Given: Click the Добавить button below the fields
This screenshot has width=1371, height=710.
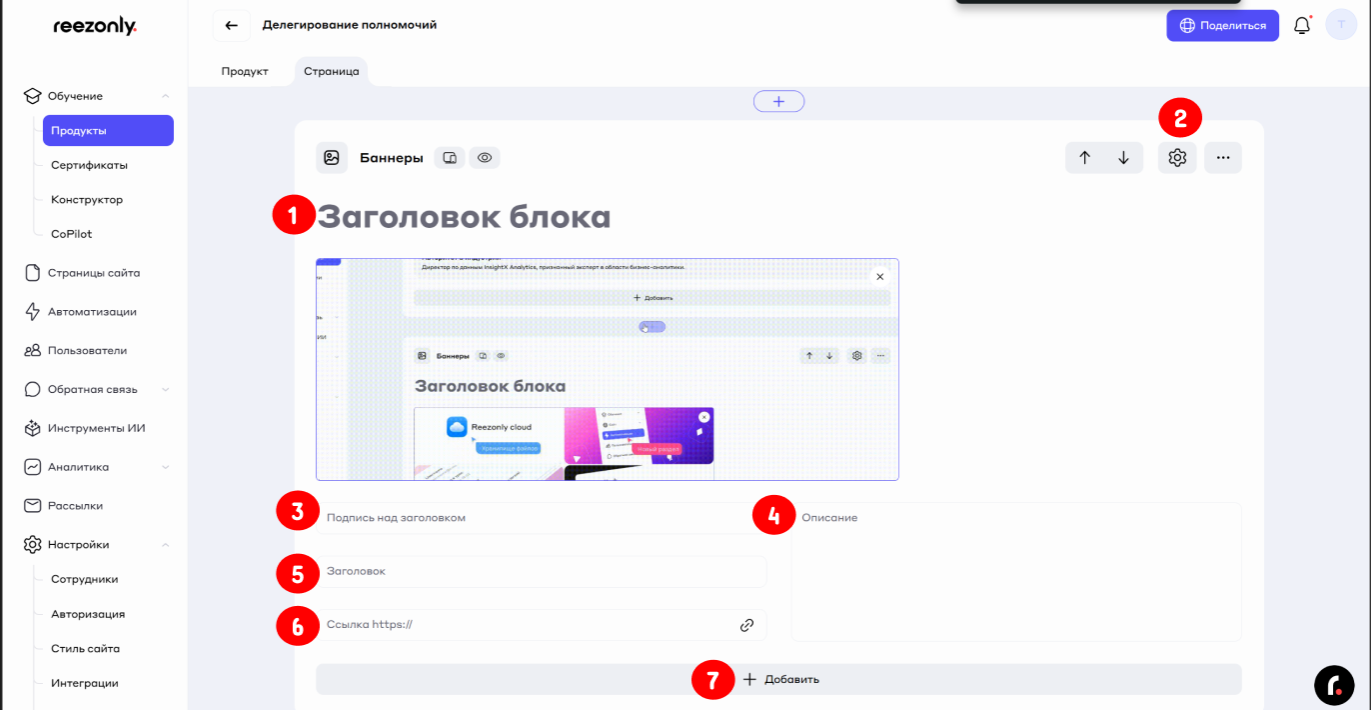Looking at the screenshot, I should tap(779, 679).
